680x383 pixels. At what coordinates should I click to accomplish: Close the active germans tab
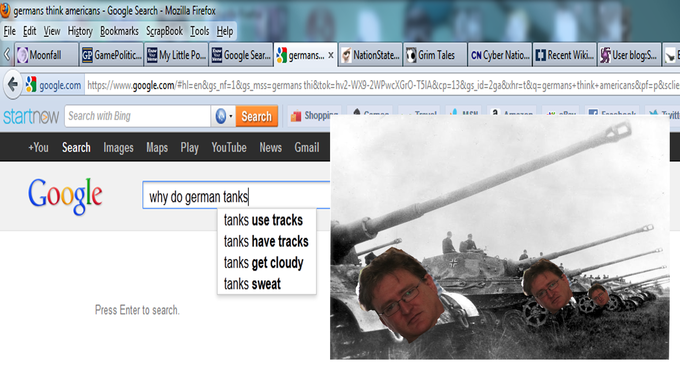[331, 55]
